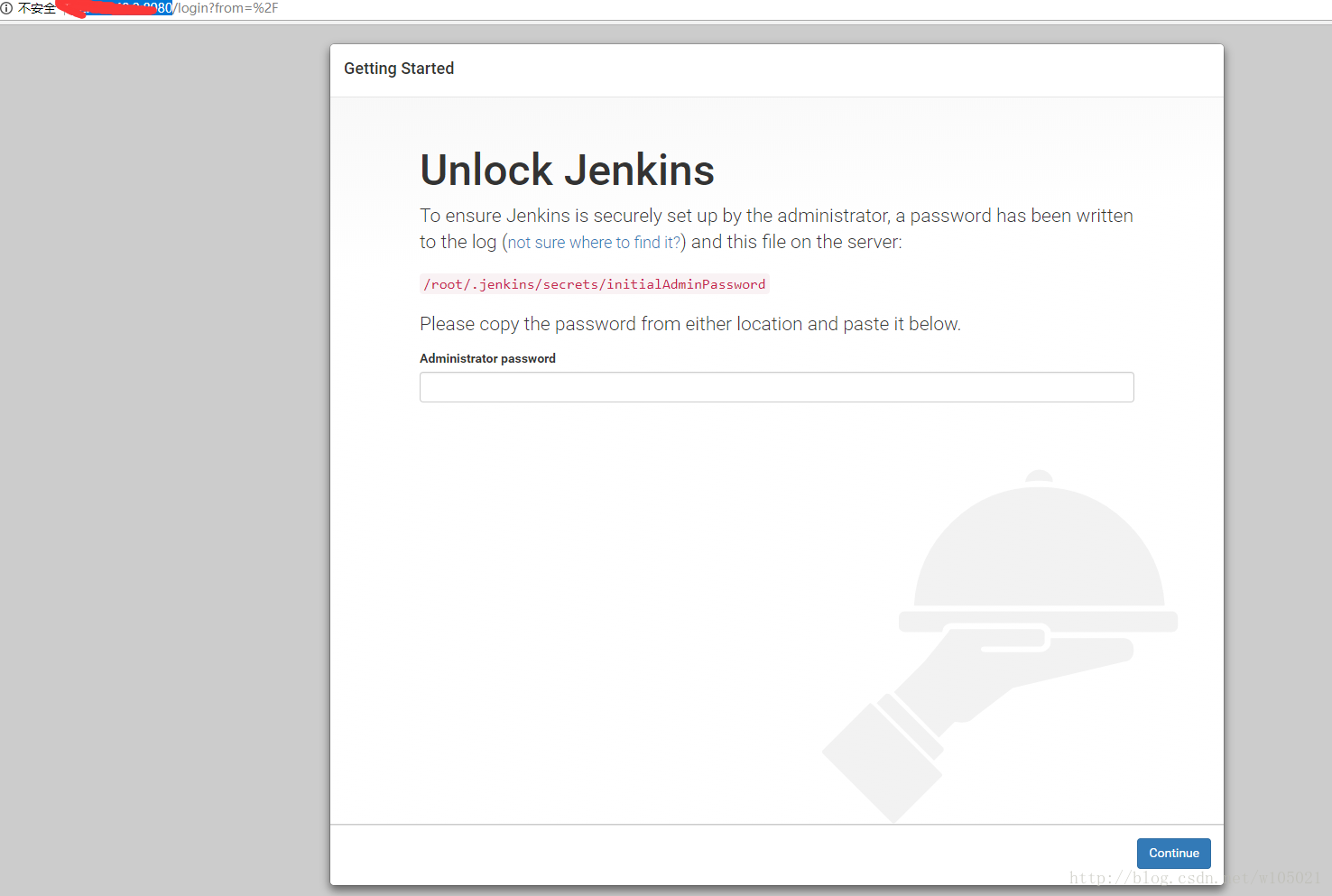1332x896 pixels.
Task: Click the URL text '/login?from=%2F'
Action: (226, 8)
